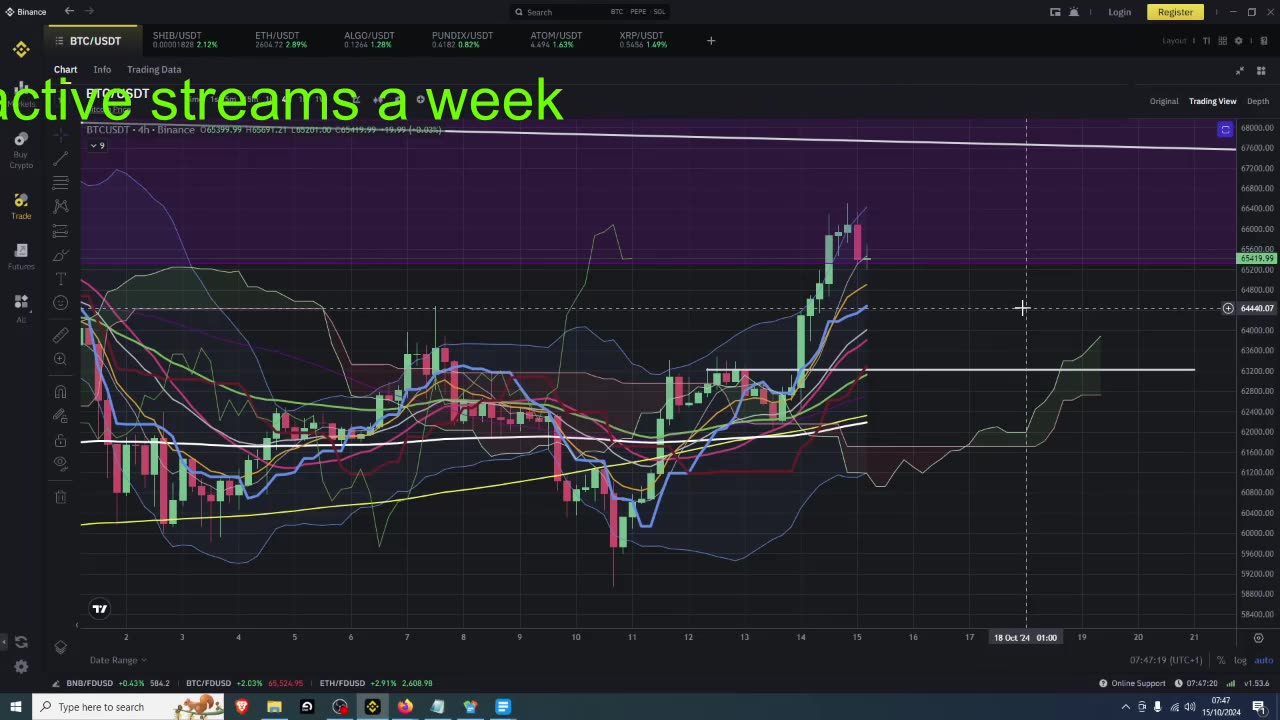Switch to Original chart view

tap(1164, 101)
